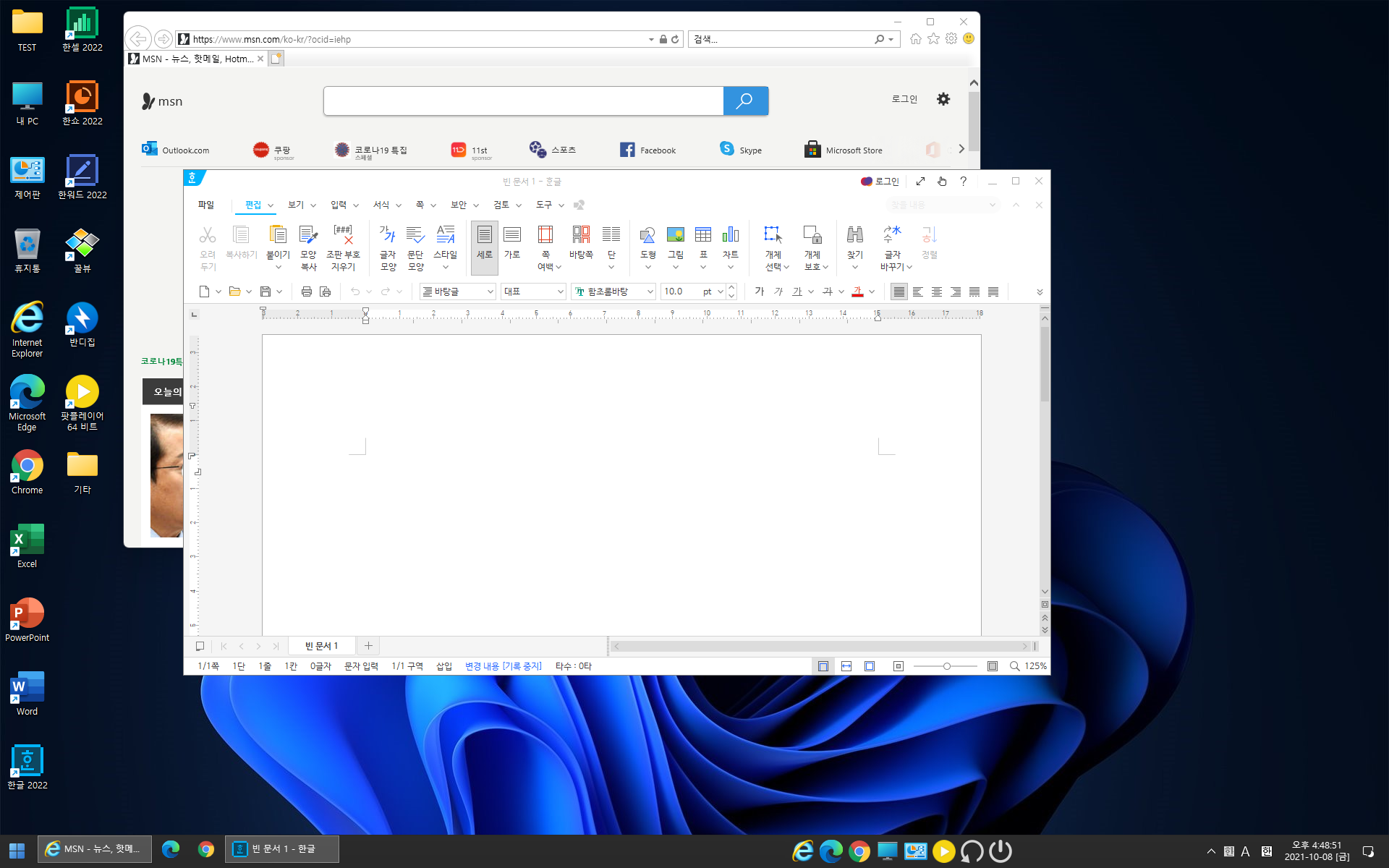Insert a table with 표
The image size is (1389, 868).
point(703,234)
